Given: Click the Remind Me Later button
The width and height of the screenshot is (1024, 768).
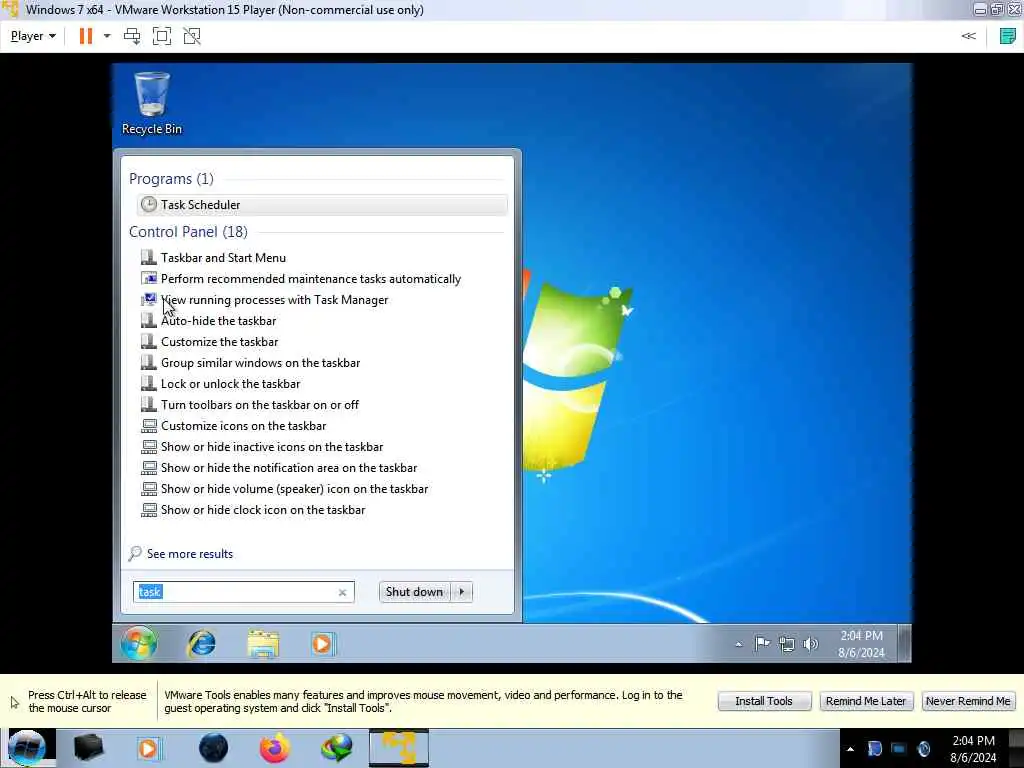Looking at the screenshot, I should 866,701.
